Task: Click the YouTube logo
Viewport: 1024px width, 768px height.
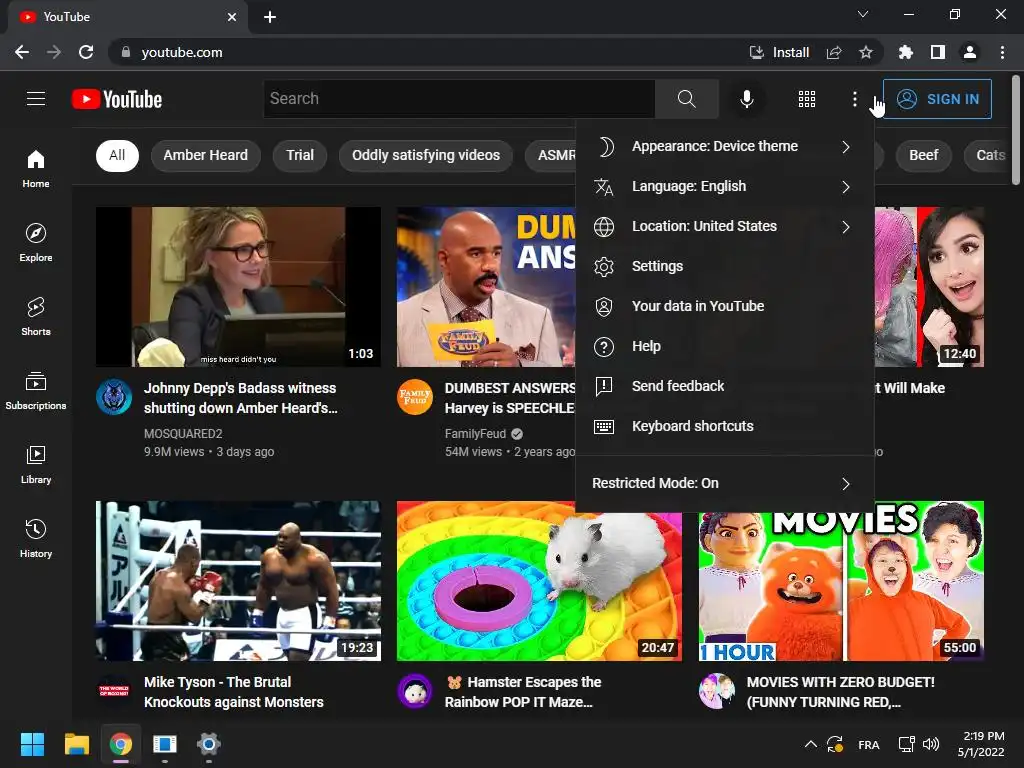Action: tap(117, 99)
